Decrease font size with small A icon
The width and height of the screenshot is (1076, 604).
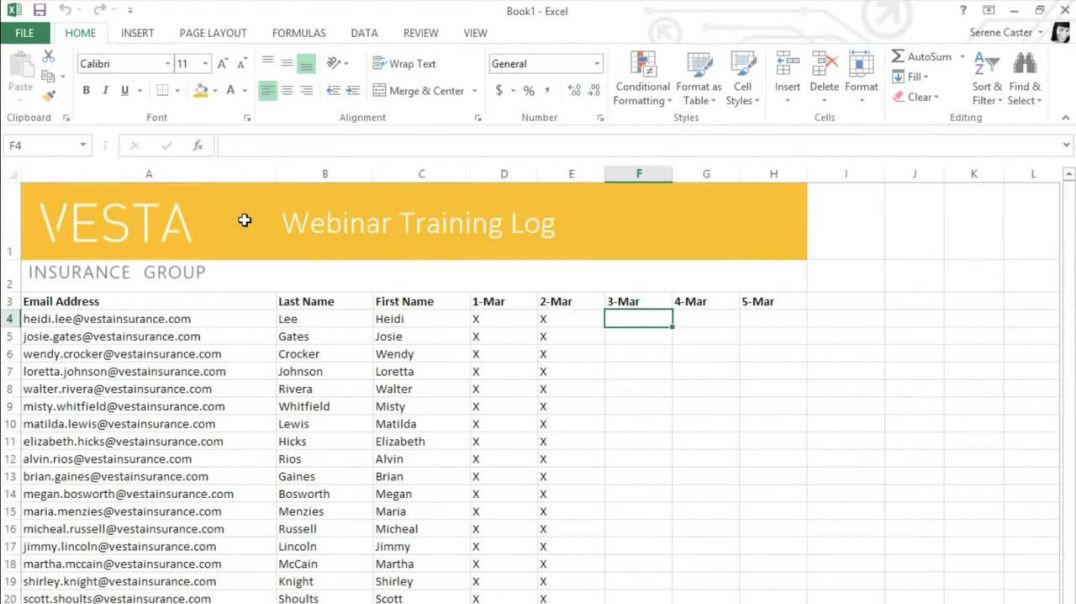point(242,64)
